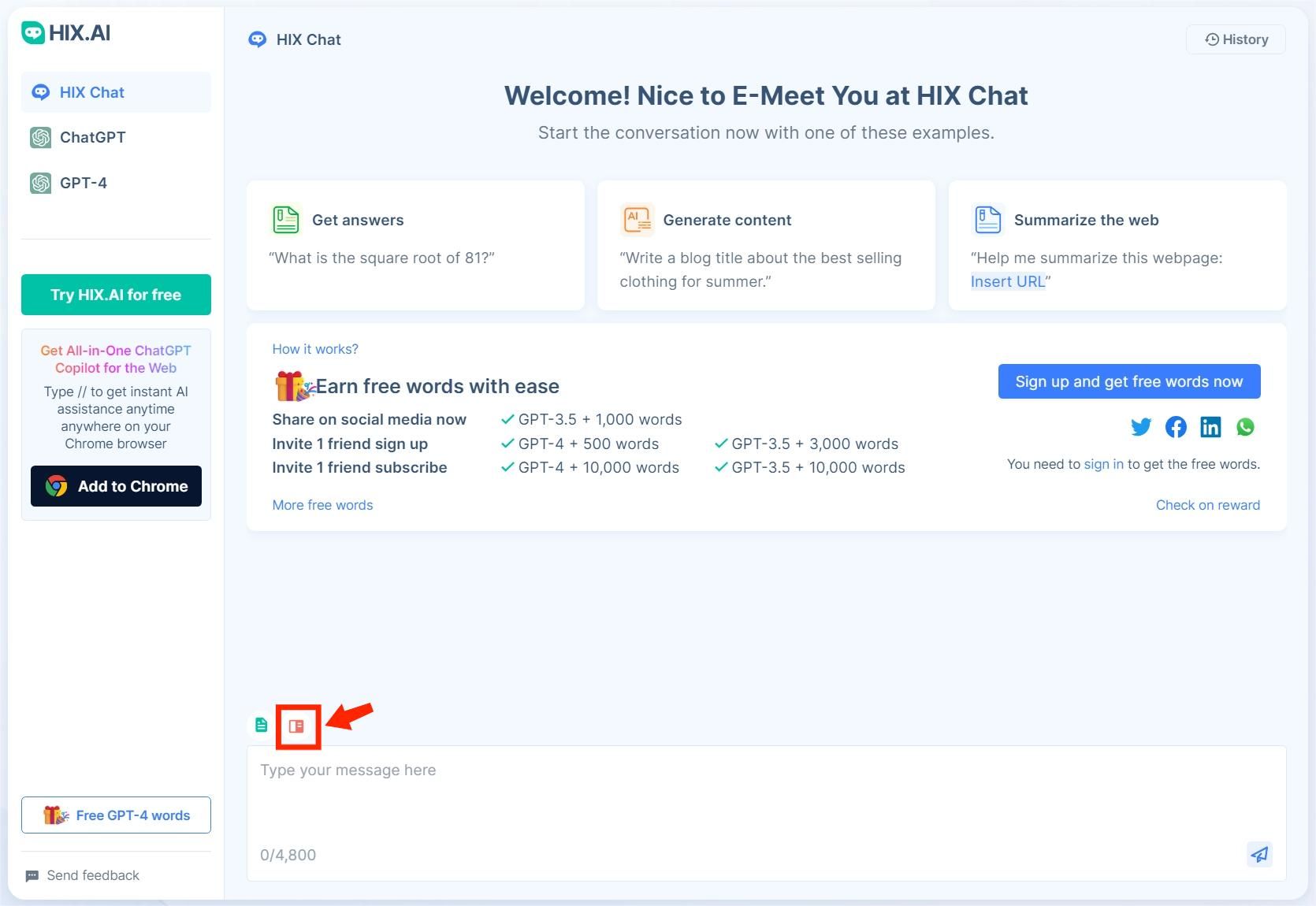This screenshot has height=906, width=1316.
Task: Share via the LinkedIn icon
Action: coord(1210,427)
